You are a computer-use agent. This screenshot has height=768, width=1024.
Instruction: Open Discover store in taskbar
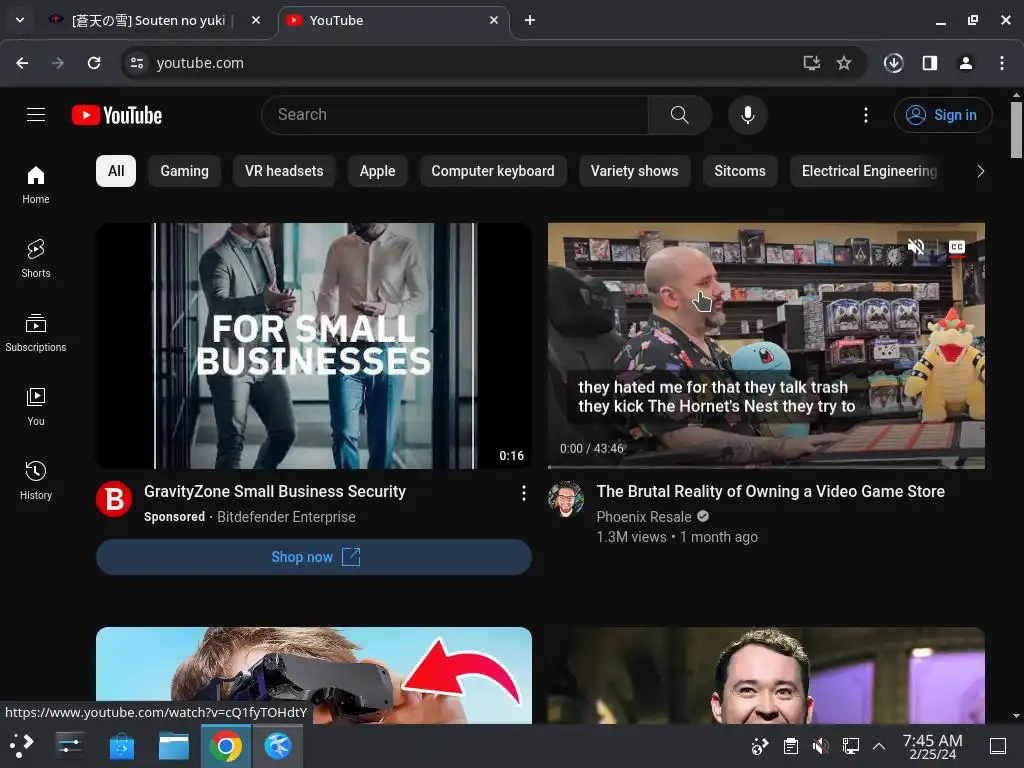pyautogui.click(x=121, y=746)
